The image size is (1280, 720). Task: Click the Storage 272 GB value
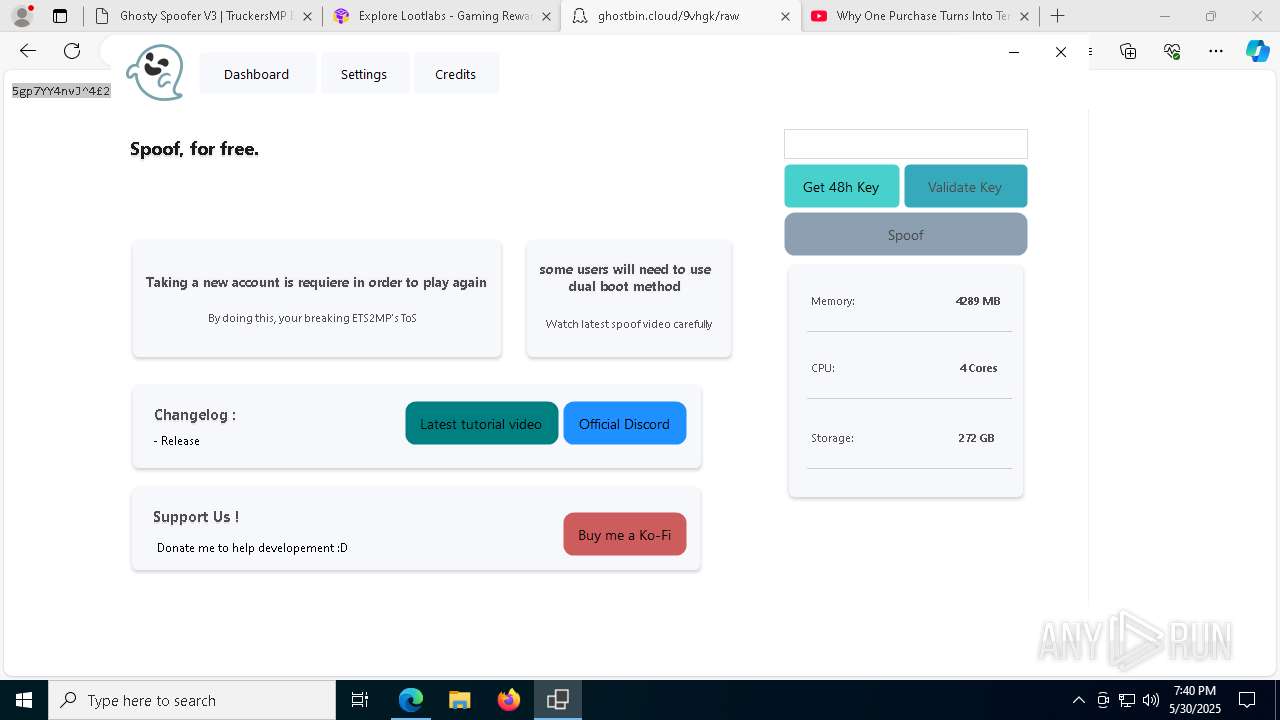[976, 438]
